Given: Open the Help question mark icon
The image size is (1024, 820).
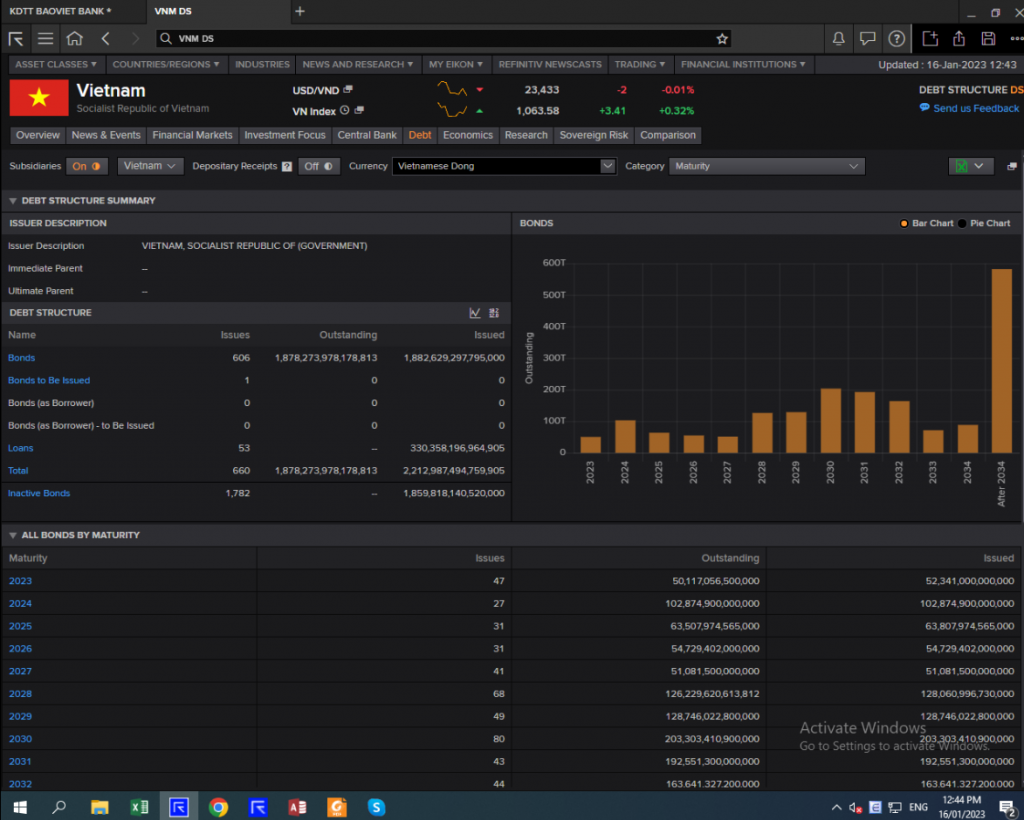Looking at the screenshot, I should point(896,39).
